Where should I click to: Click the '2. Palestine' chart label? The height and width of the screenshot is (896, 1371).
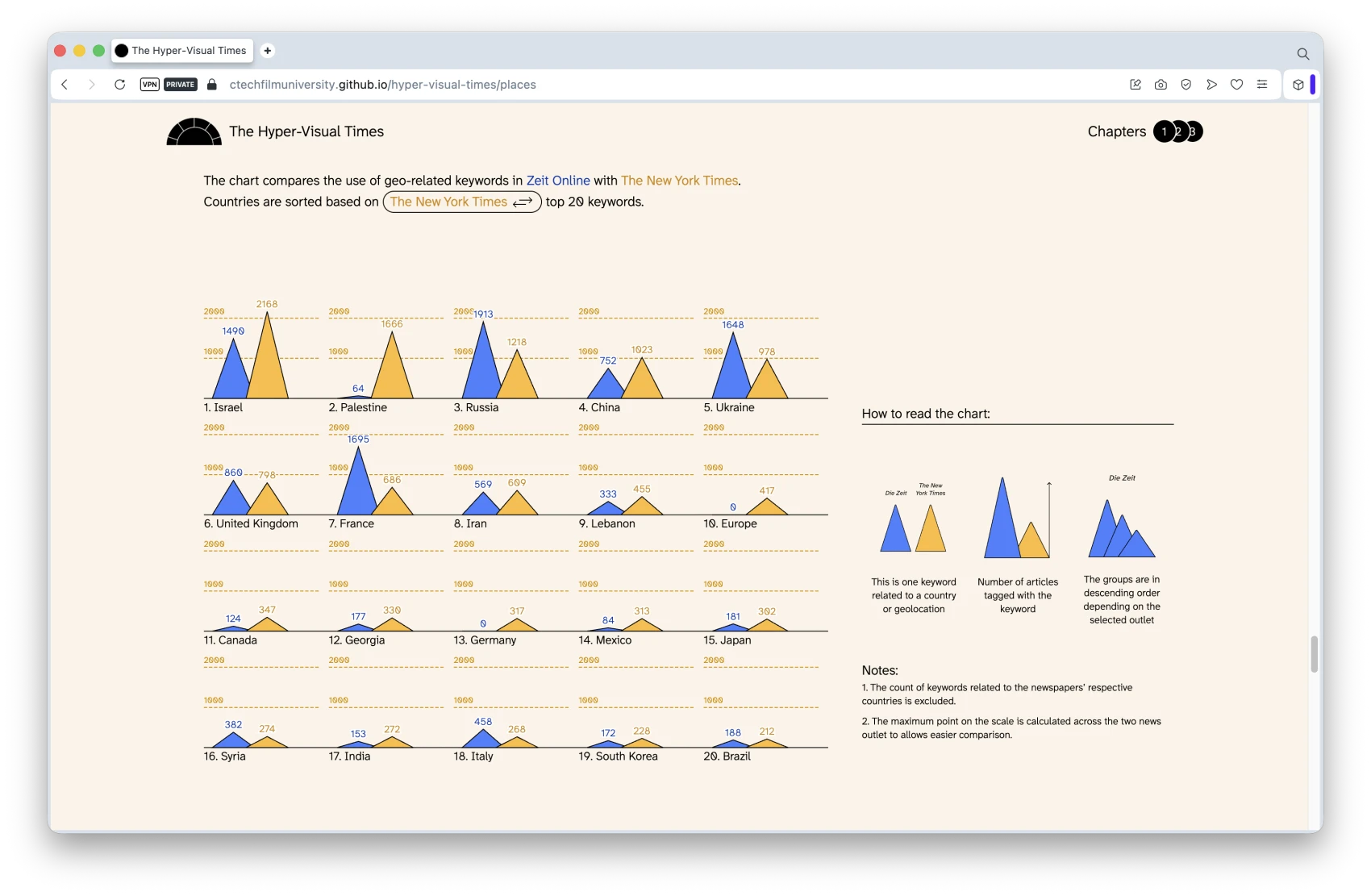(x=358, y=407)
